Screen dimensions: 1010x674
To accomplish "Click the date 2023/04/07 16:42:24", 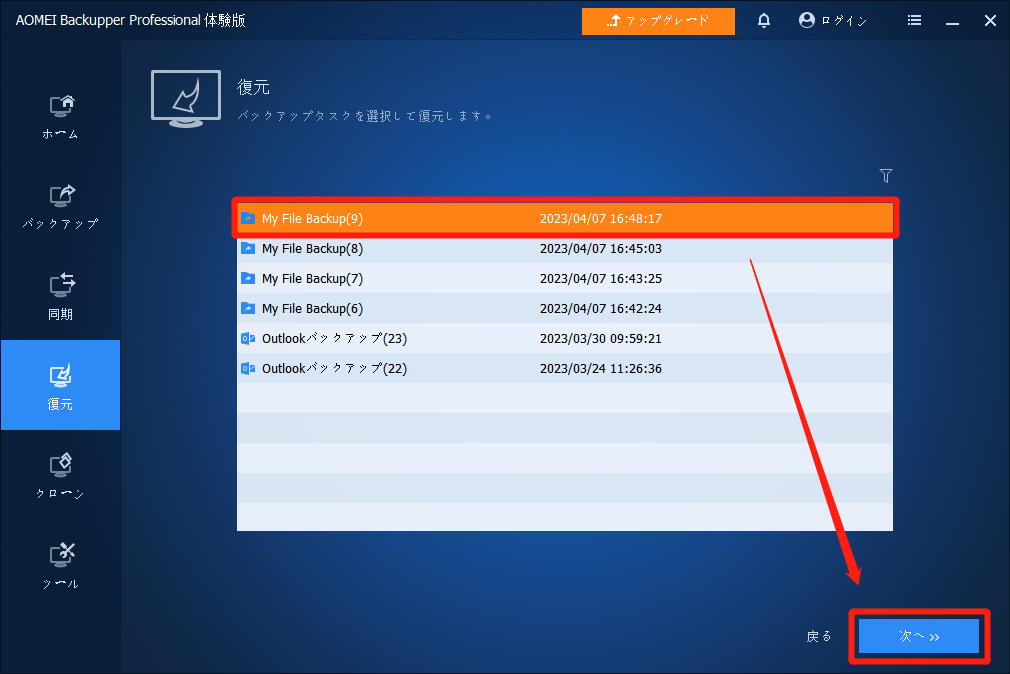I will [x=600, y=309].
